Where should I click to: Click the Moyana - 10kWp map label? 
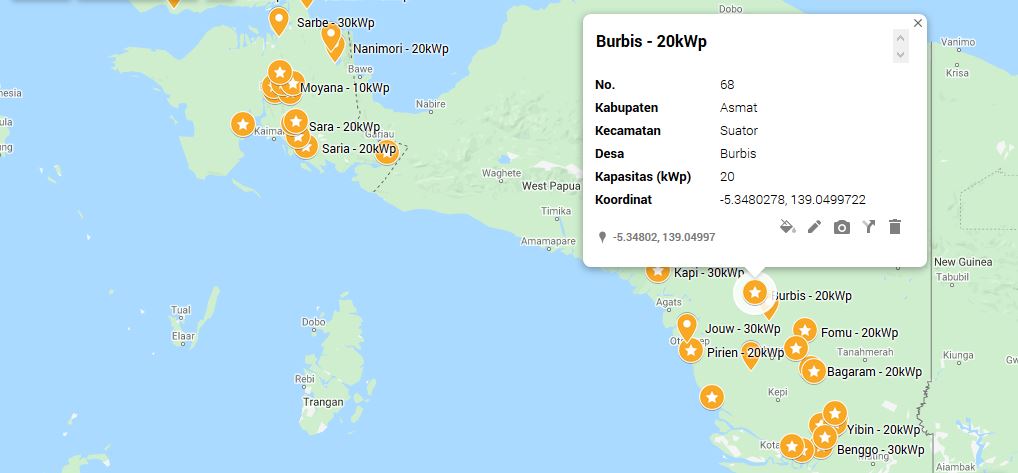344,88
